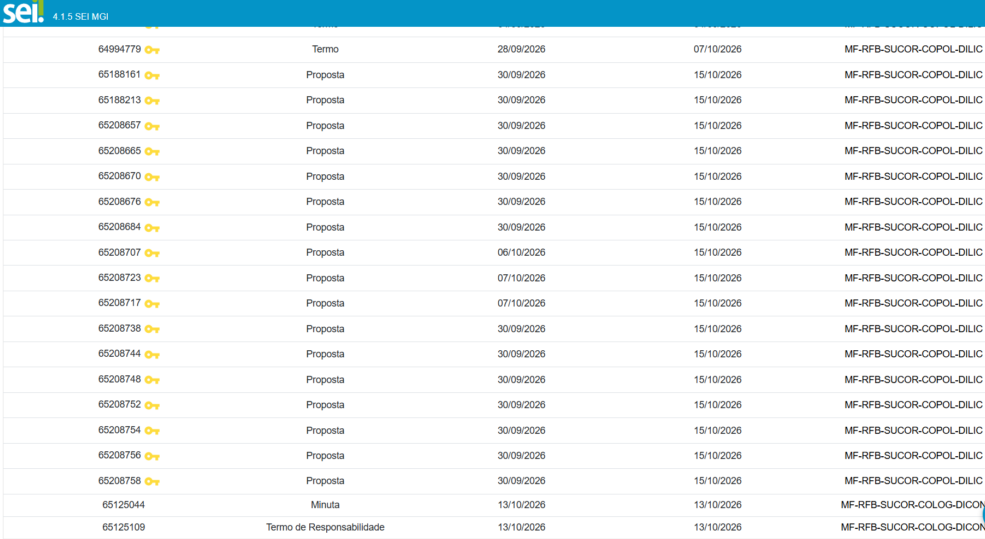The width and height of the screenshot is (985, 539).
Task: Select the Termo type cell
Action: [325, 49]
